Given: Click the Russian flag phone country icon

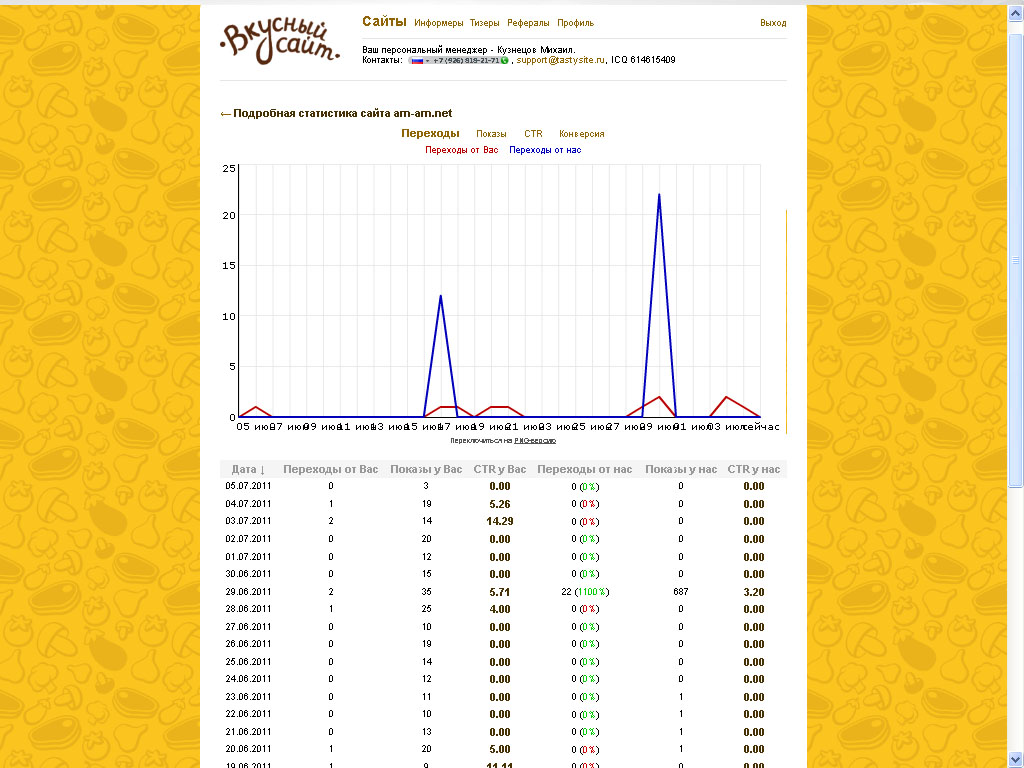Looking at the screenshot, I should tap(416, 60).
